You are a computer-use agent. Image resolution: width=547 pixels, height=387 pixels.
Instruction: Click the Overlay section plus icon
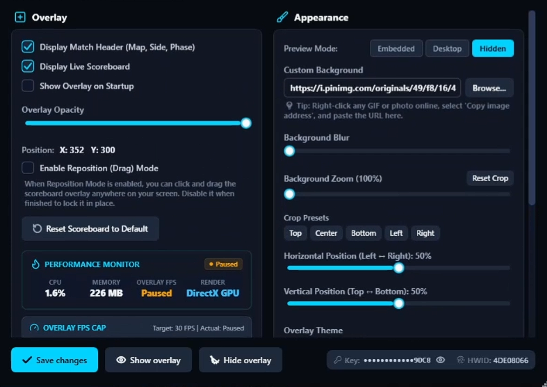[x=20, y=17]
